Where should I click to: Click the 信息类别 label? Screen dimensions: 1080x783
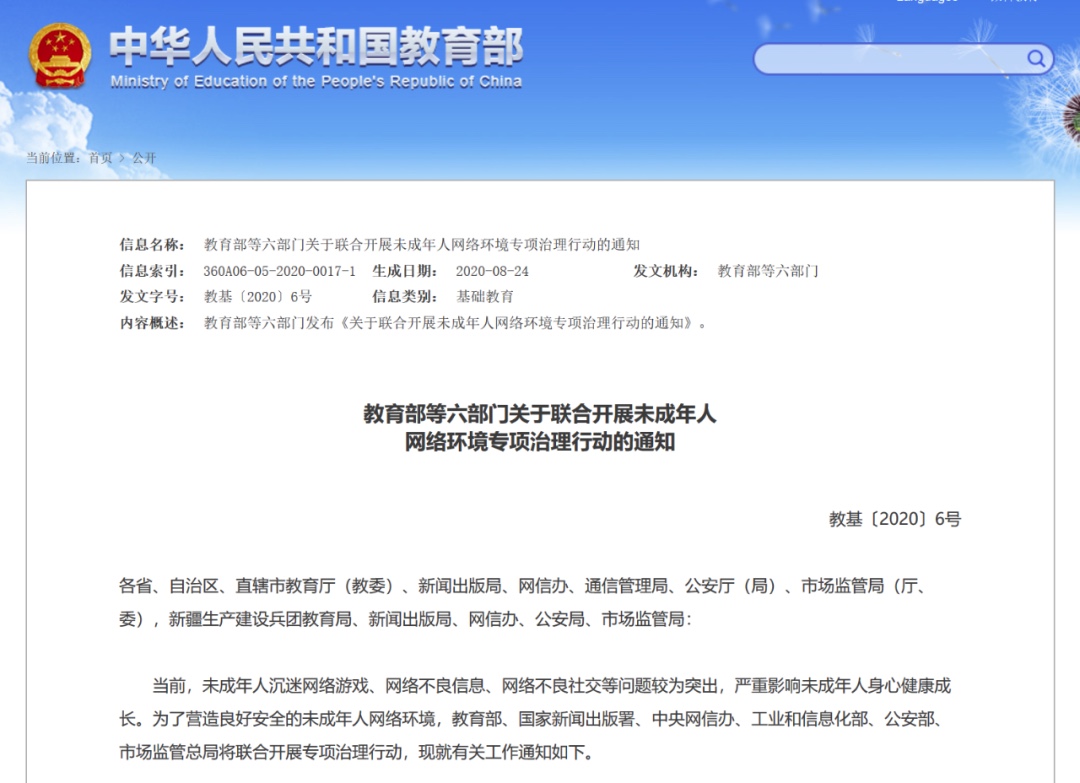[405, 297]
